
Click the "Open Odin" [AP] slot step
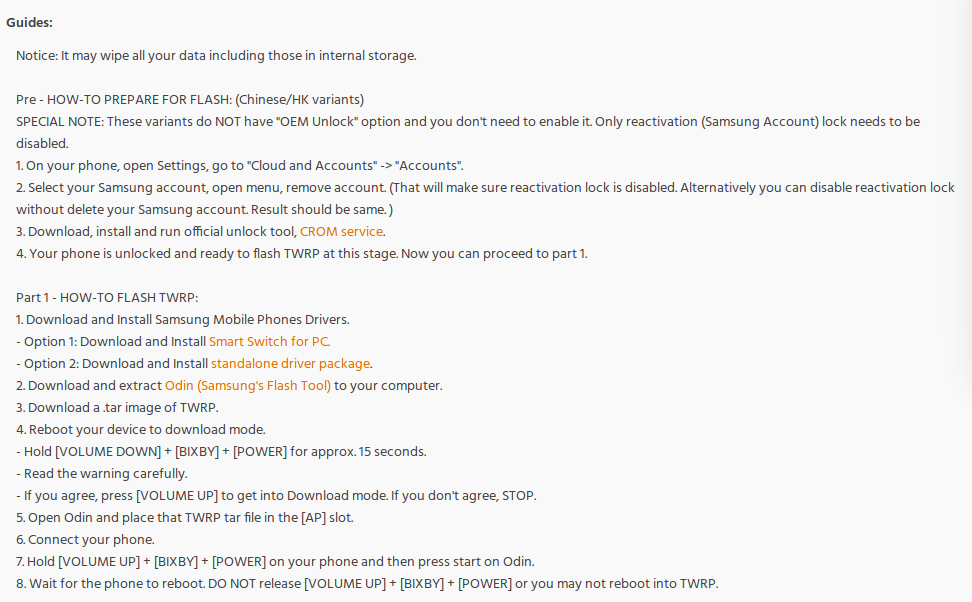coord(184,517)
